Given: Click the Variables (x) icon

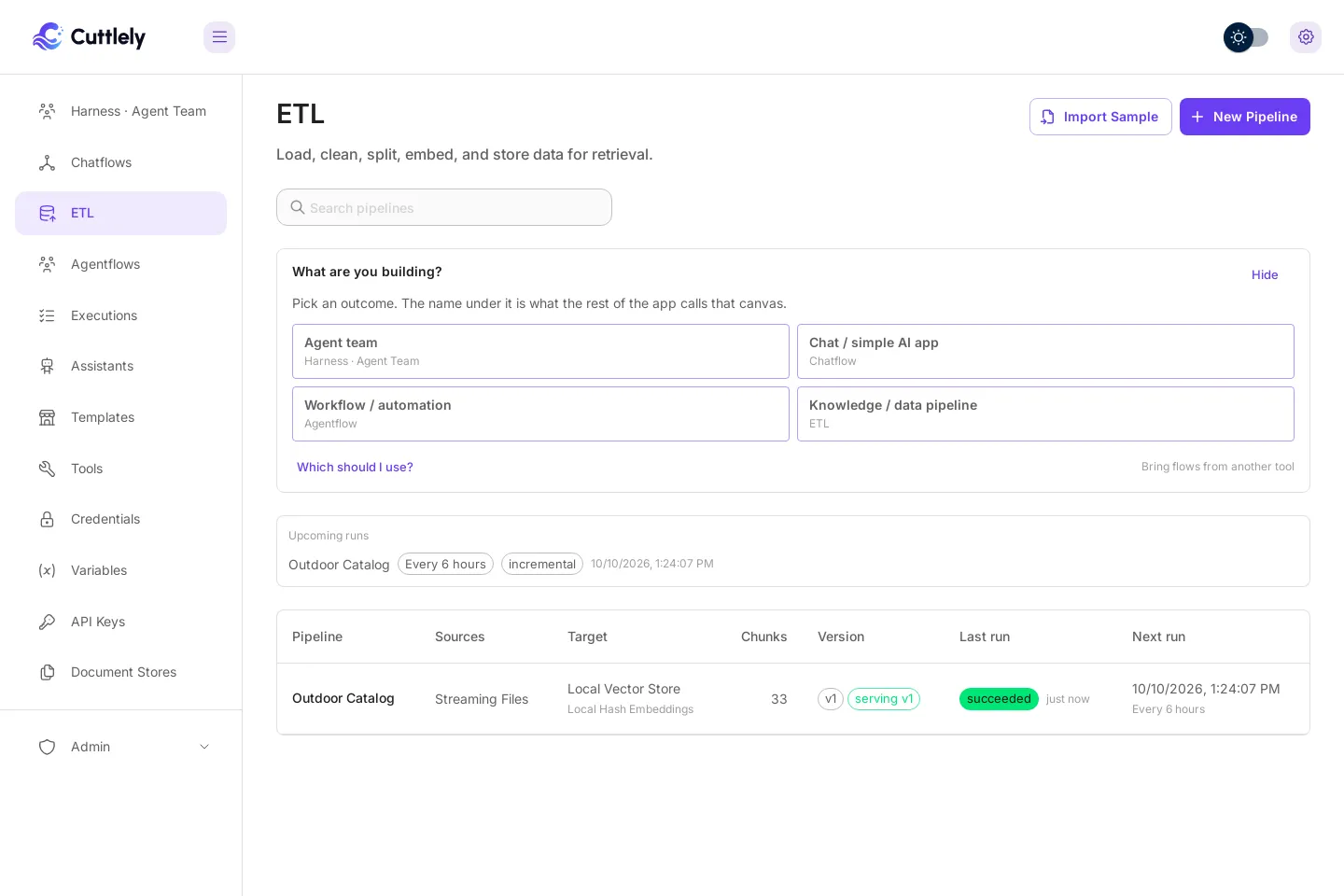Looking at the screenshot, I should (x=47, y=570).
